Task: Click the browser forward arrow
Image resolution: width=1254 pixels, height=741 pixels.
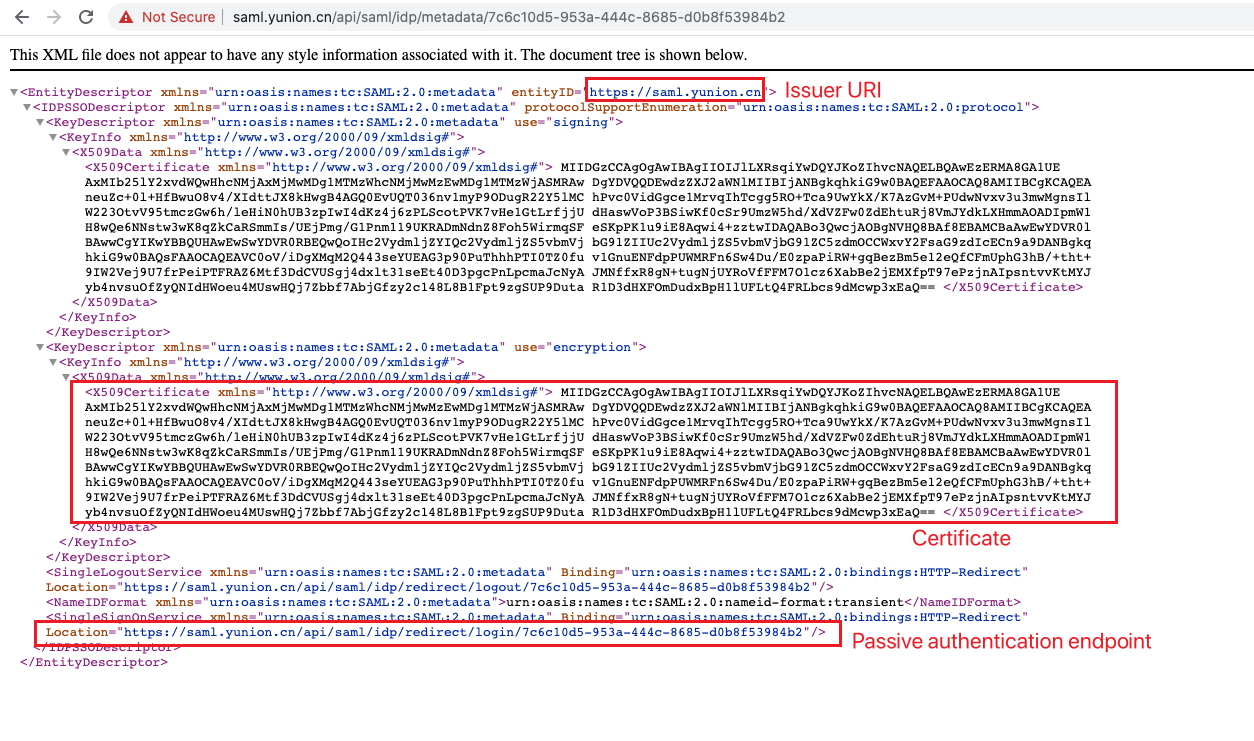Action: click(53, 17)
